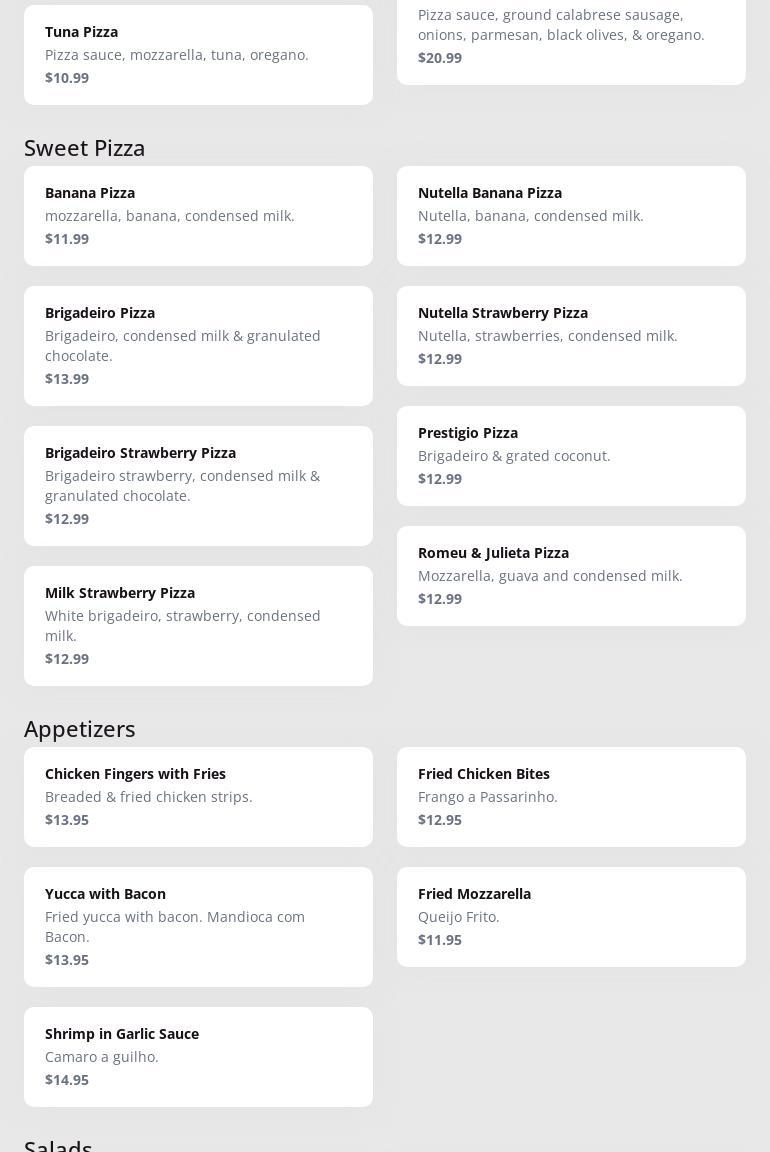
Task: Open the Prestigio Pizza card
Action: (x=571, y=455)
